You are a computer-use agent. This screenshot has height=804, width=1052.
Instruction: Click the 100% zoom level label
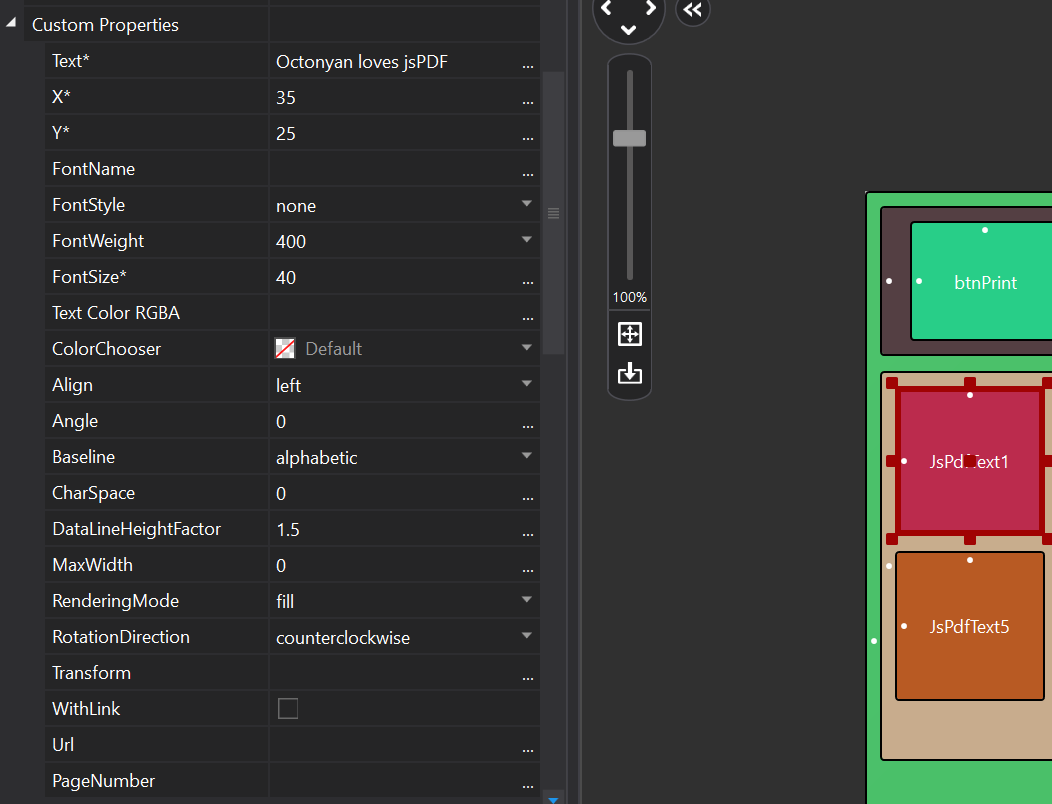point(629,297)
